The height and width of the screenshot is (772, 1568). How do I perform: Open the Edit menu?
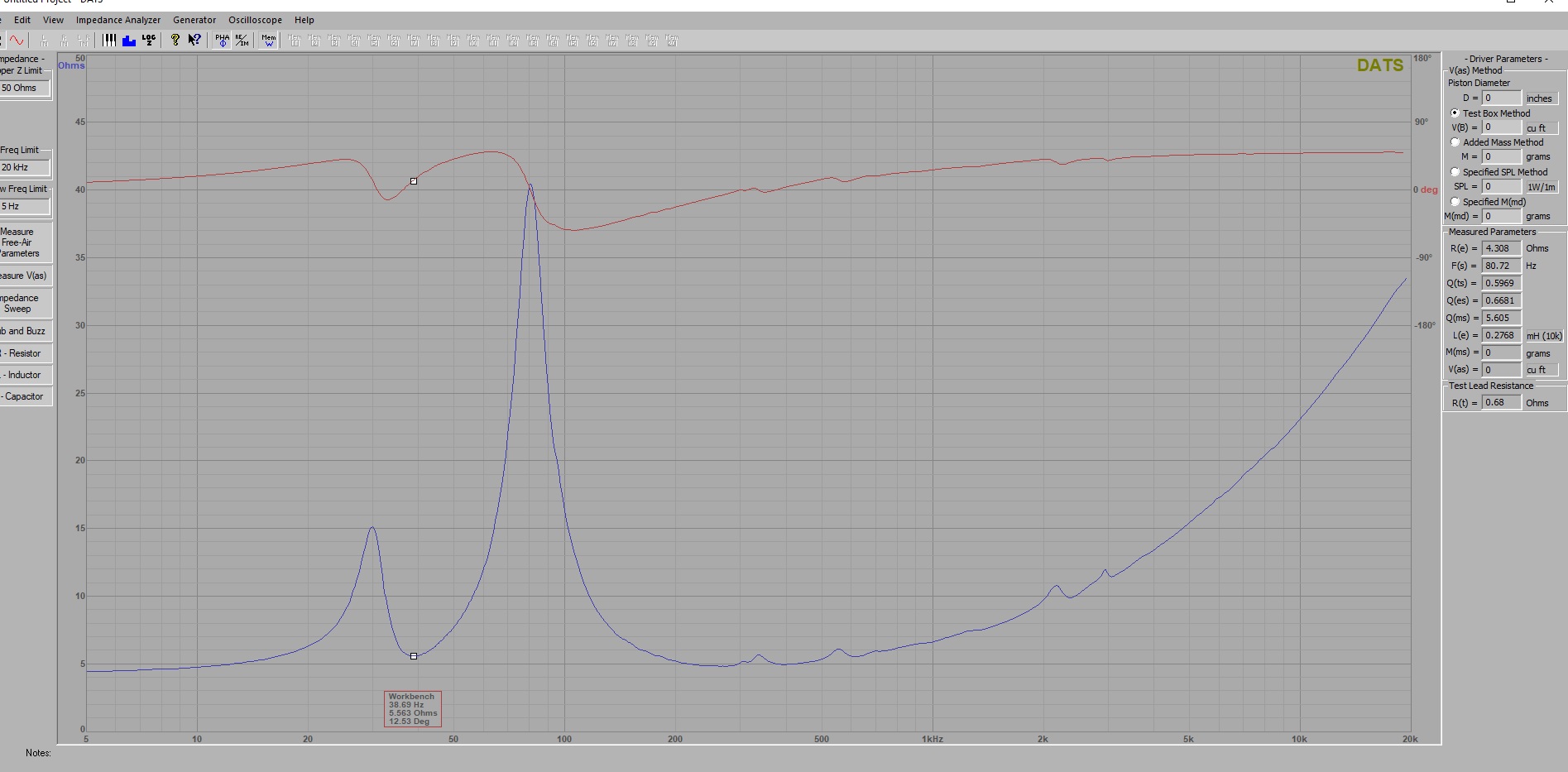tap(22, 20)
